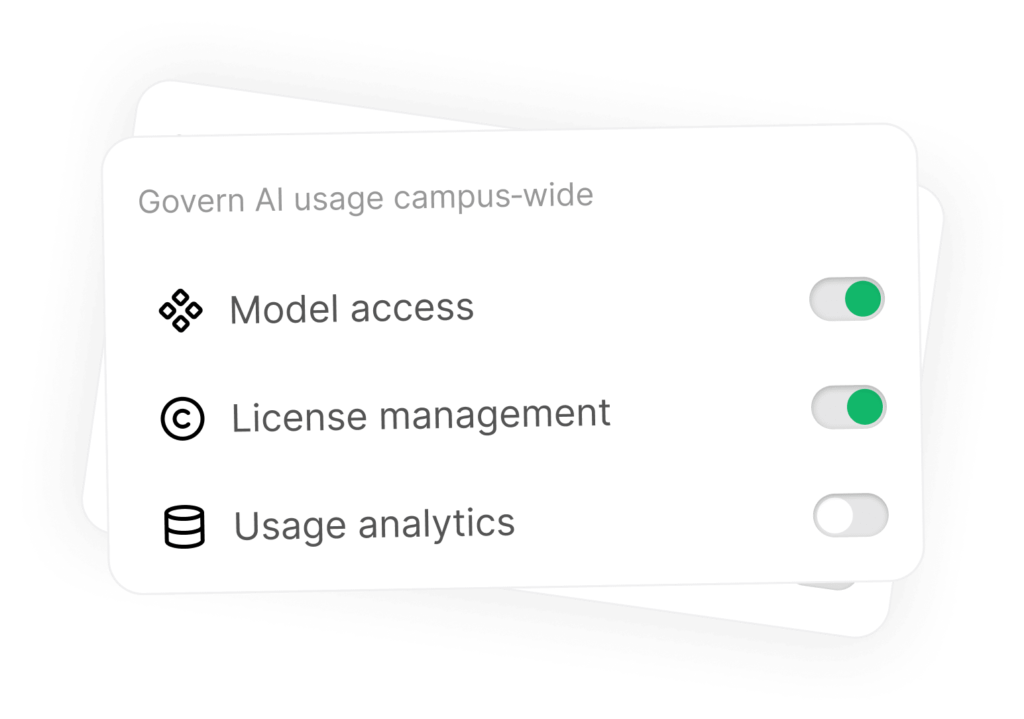Click the white knob of Usage analytics switch
Image resolution: width=1024 pixels, height=719 pixels.
pos(834,516)
